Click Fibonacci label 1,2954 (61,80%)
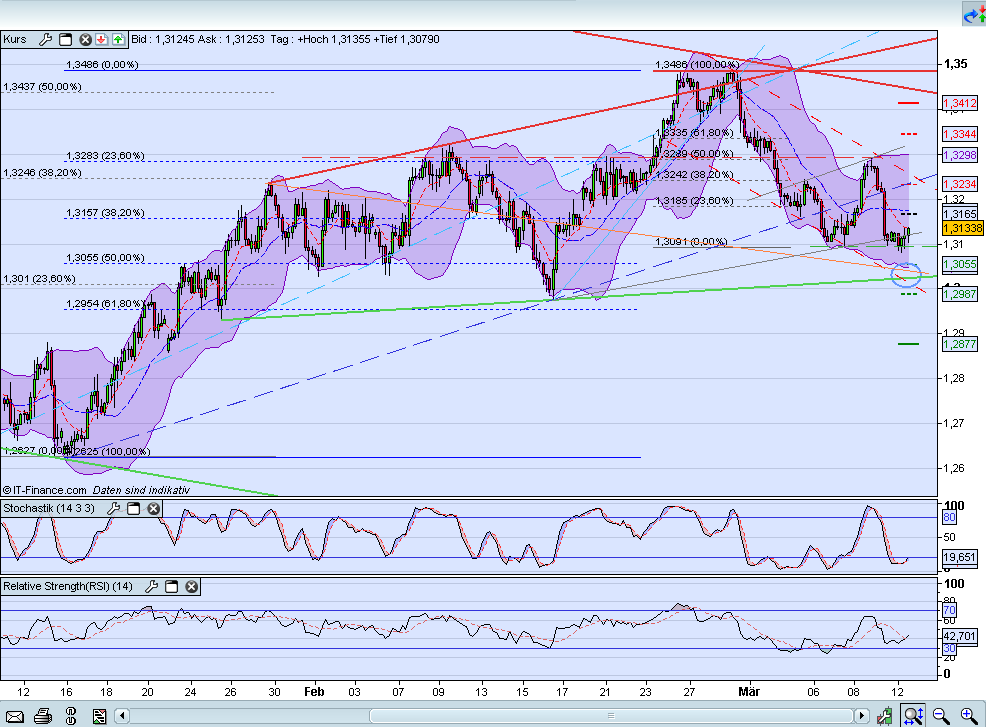986x727 pixels. [x=105, y=304]
